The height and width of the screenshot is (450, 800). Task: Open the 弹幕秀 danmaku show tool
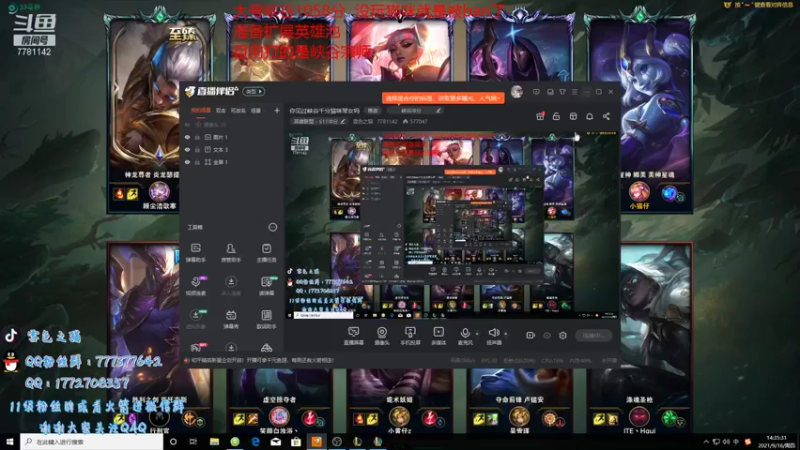[231, 319]
